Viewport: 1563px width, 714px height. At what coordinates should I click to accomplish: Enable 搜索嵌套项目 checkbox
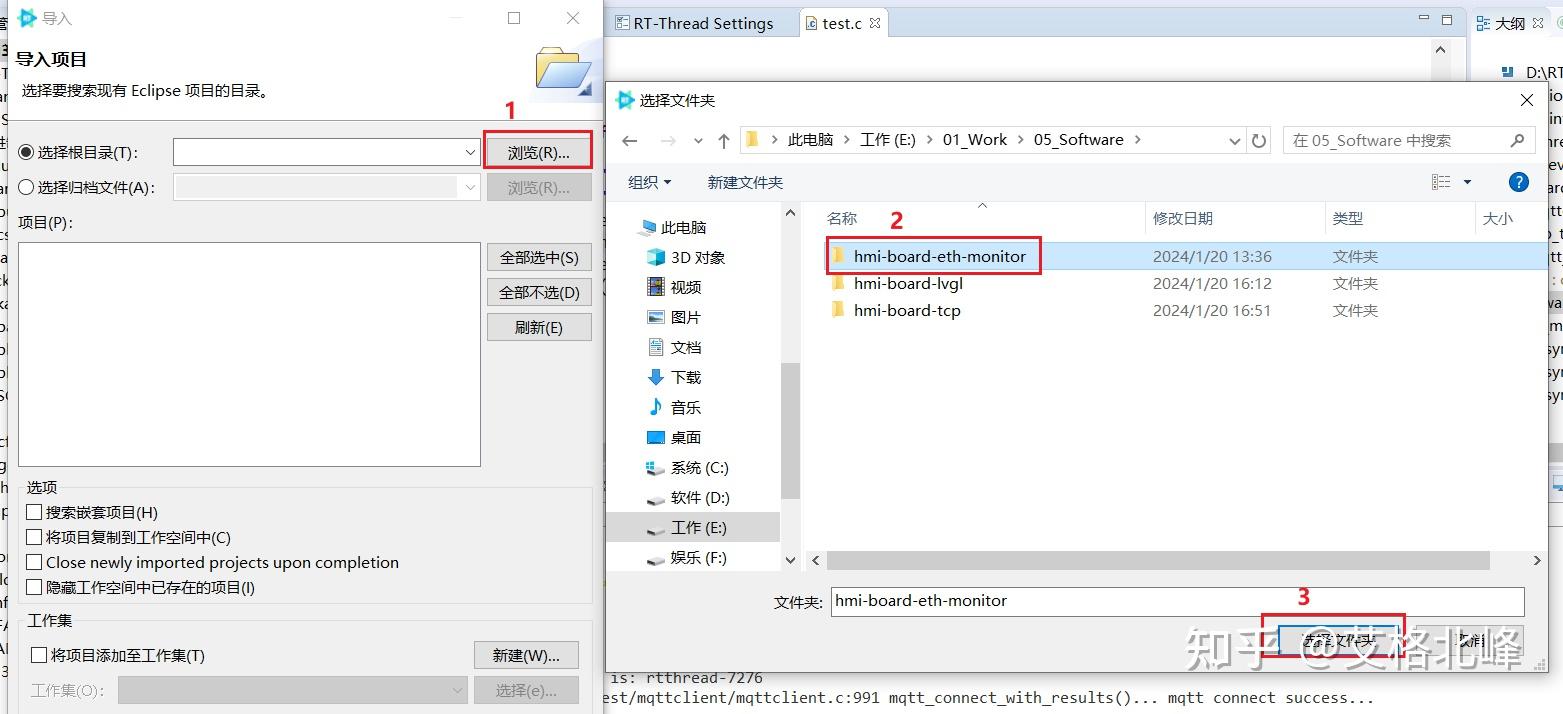[34, 512]
